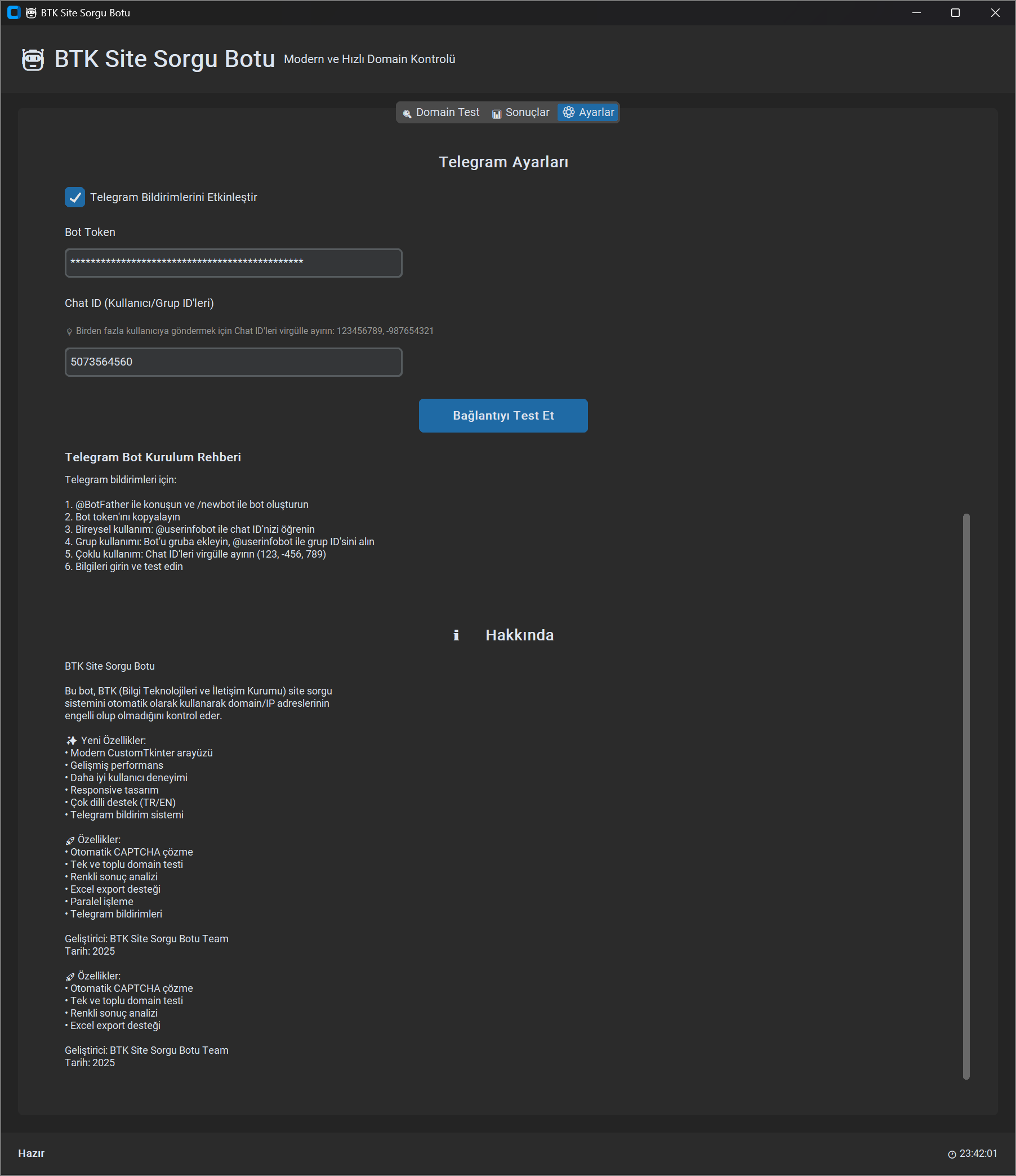
Task: Click 'Çok dilli destek (TR/EN)' bullet
Action: [121, 803]
